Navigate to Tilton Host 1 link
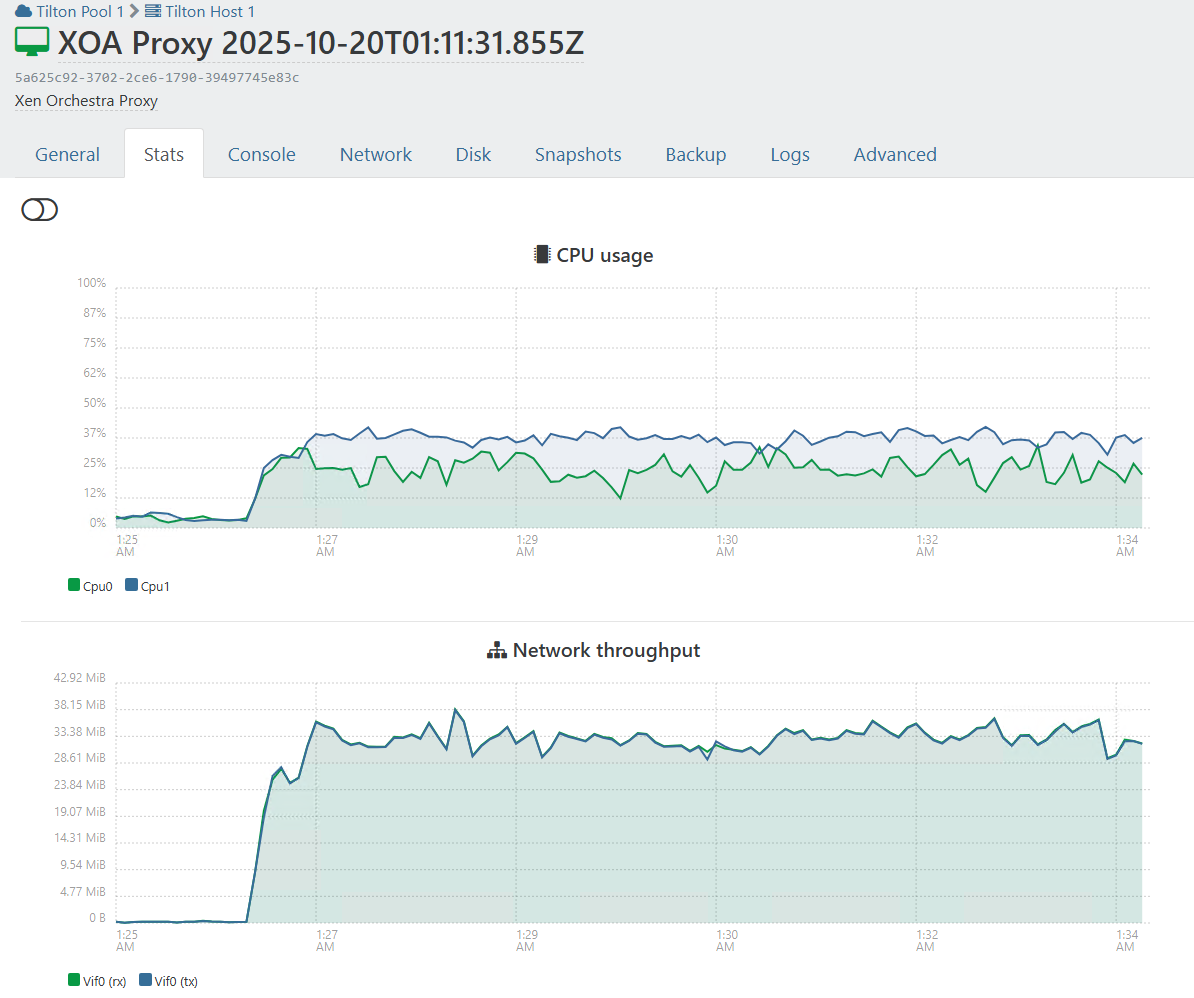Viewport: 1194px width, 998px height. pyautogui.click(x=209, y=12)
